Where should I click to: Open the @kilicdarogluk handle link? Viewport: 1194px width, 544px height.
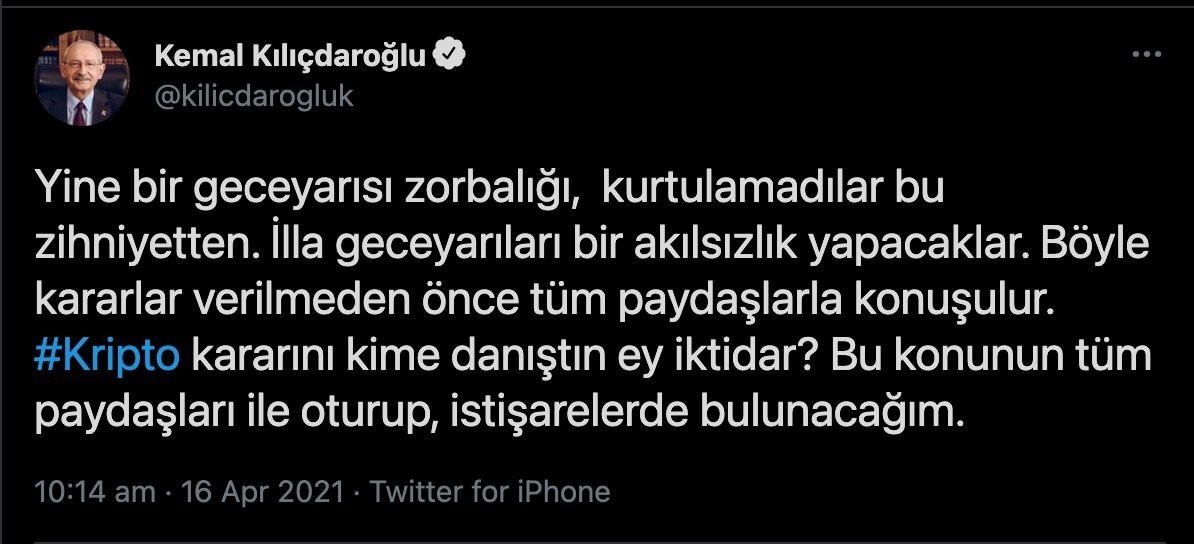click(x=254, y=97)
